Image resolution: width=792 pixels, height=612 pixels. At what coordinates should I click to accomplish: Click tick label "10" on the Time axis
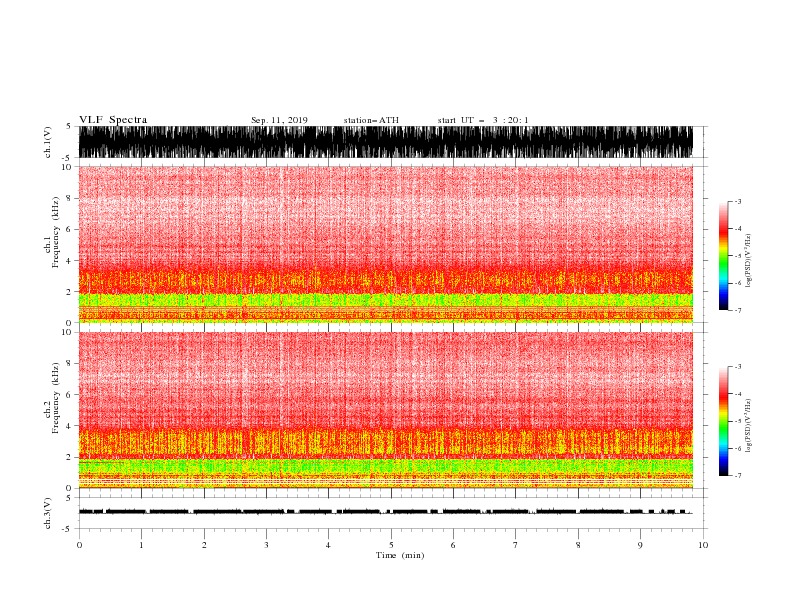703,545
